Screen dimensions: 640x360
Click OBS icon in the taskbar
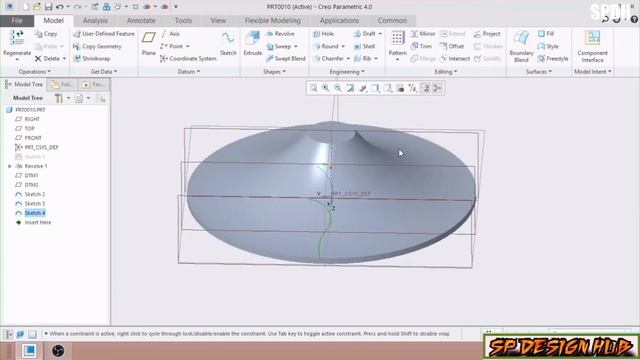click(58, 351)
